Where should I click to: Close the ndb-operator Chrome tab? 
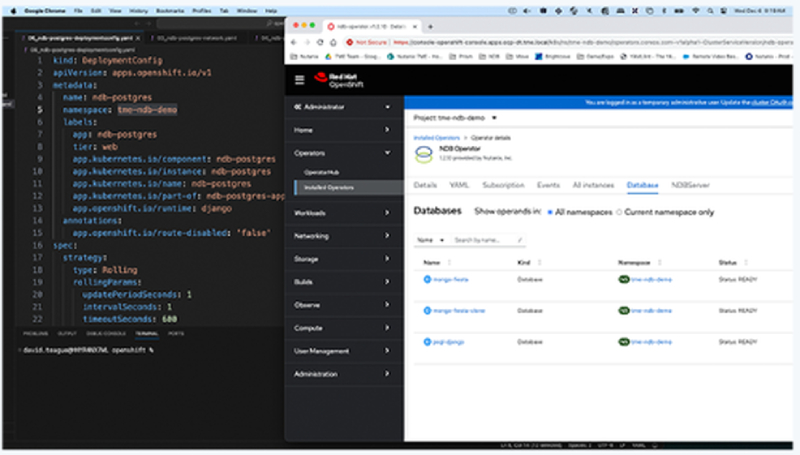(414, 27)
